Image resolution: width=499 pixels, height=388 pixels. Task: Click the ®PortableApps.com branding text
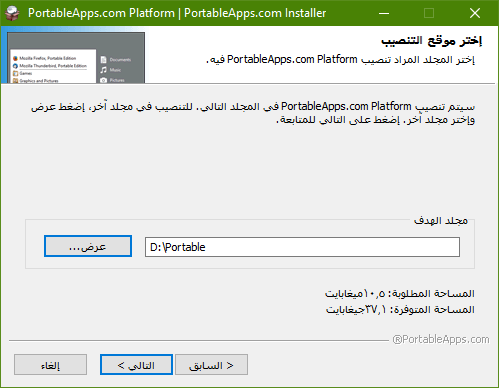pos(441,339)
